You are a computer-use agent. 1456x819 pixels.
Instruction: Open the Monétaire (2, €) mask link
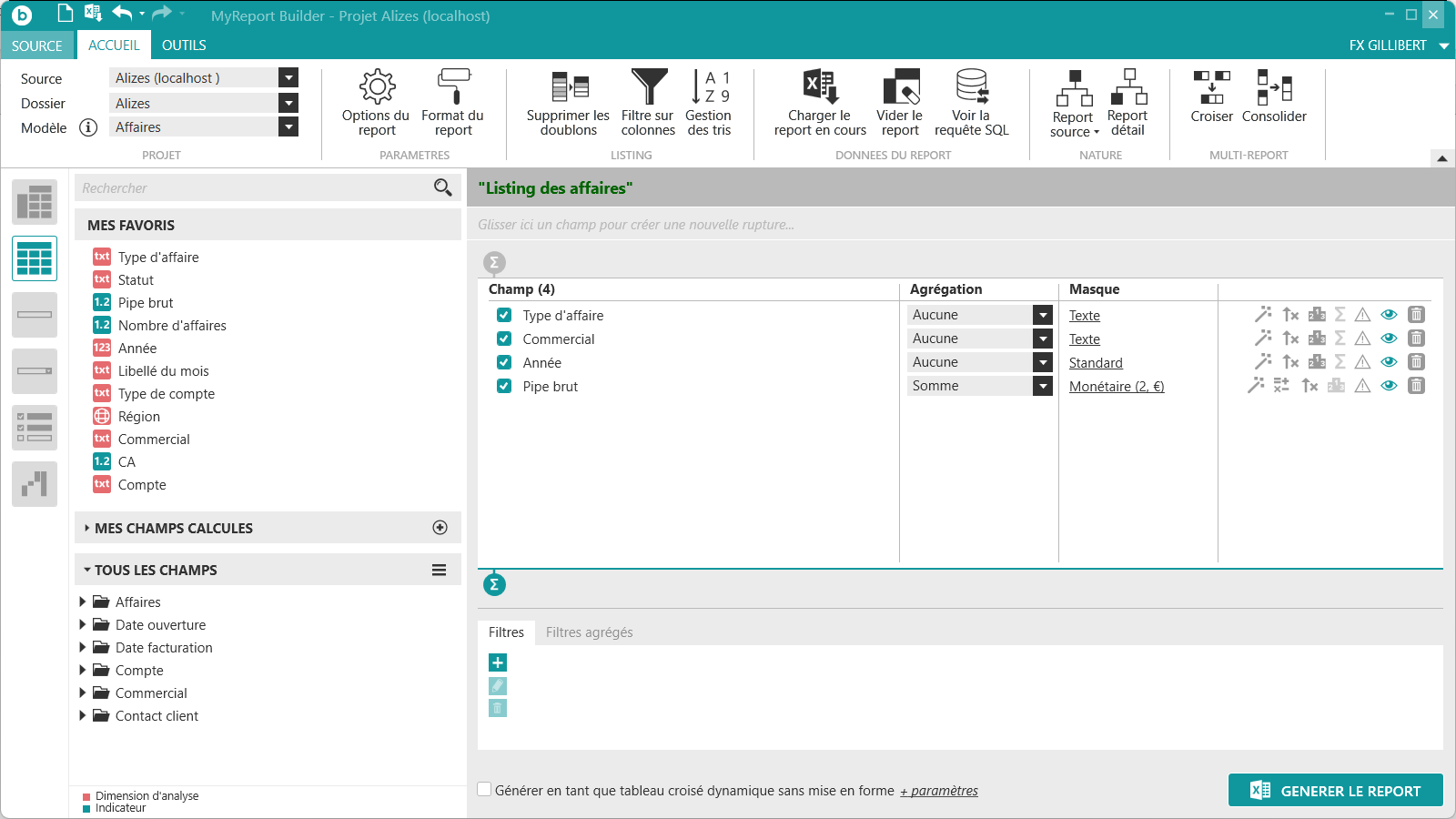point(1117,387)
